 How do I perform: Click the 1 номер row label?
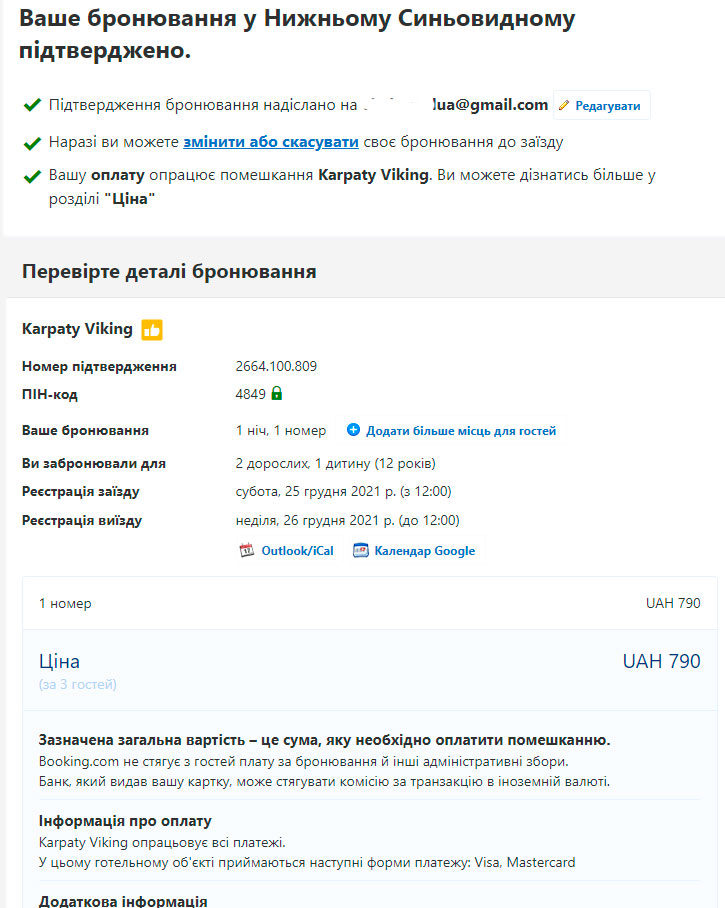[65, 603]
